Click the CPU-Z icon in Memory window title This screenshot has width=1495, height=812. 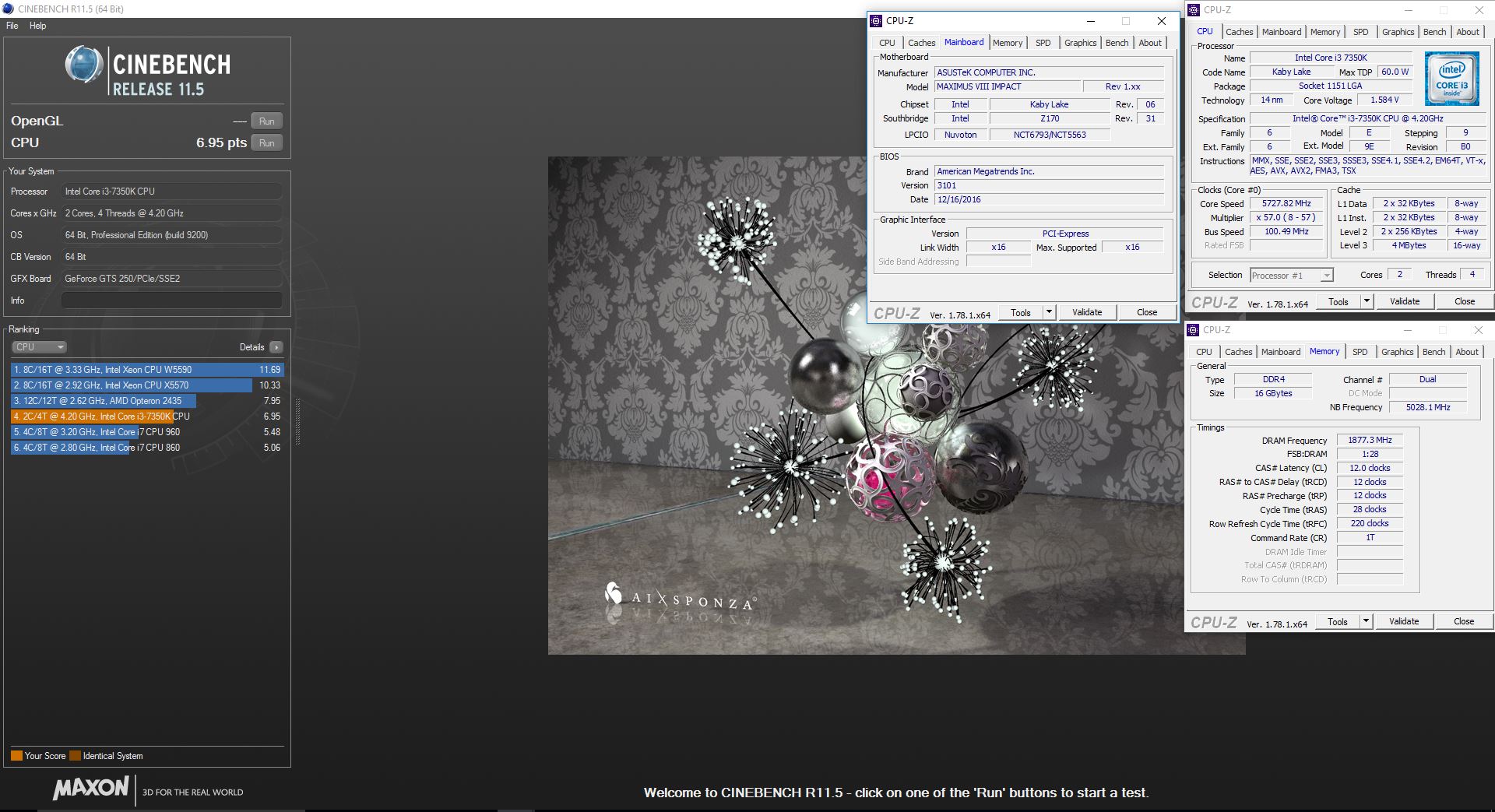click(x=1192, y=330)
